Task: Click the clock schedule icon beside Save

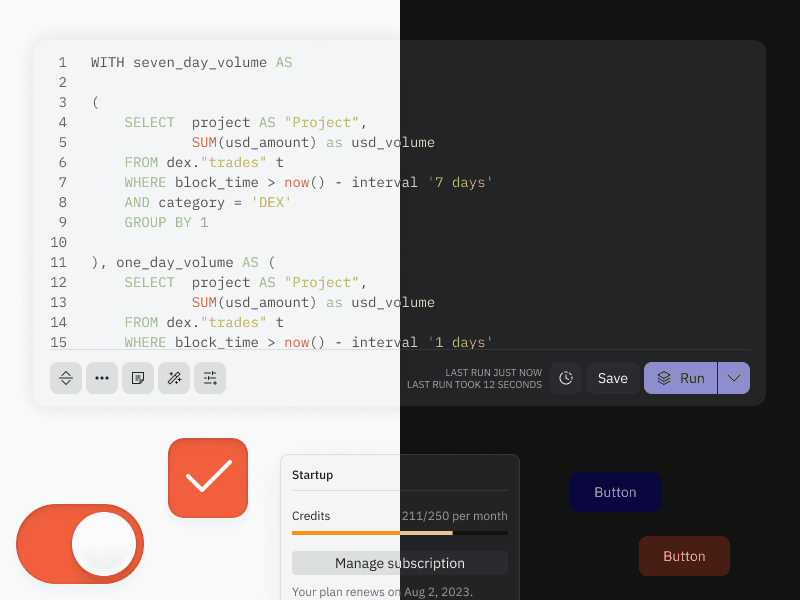Action: pyautogui.click(x=566, y=378)
